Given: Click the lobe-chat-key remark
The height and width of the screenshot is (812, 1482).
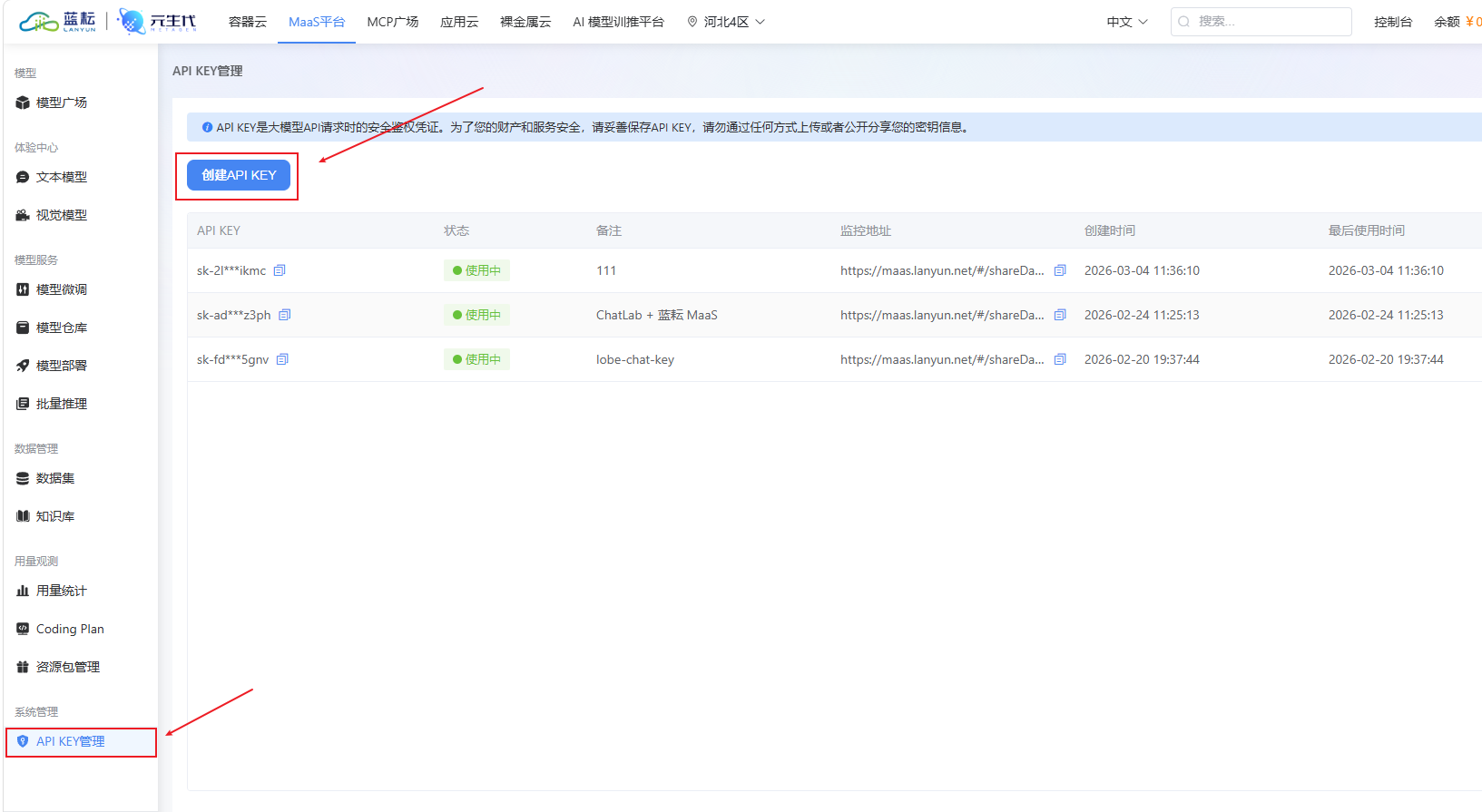Looking at the screenshot, I should pyautogui.click(x=635, y=359).
